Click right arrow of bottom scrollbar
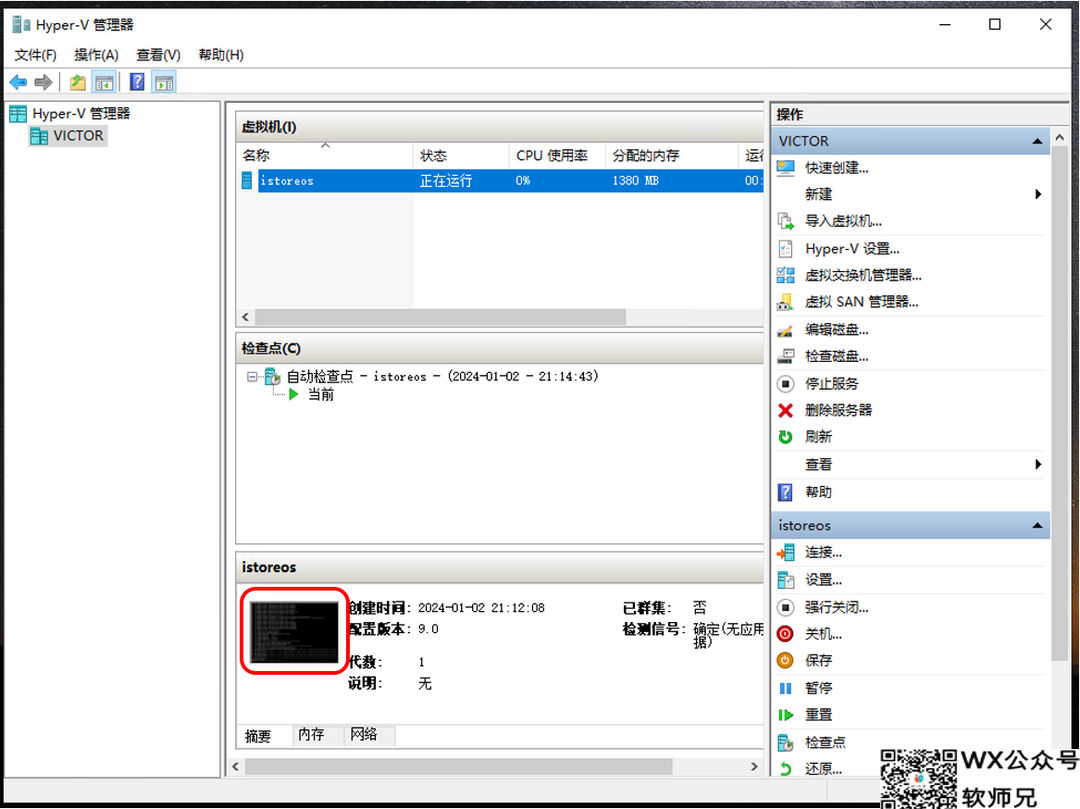This screenshot has height=809, width=1080. point(754,766)
